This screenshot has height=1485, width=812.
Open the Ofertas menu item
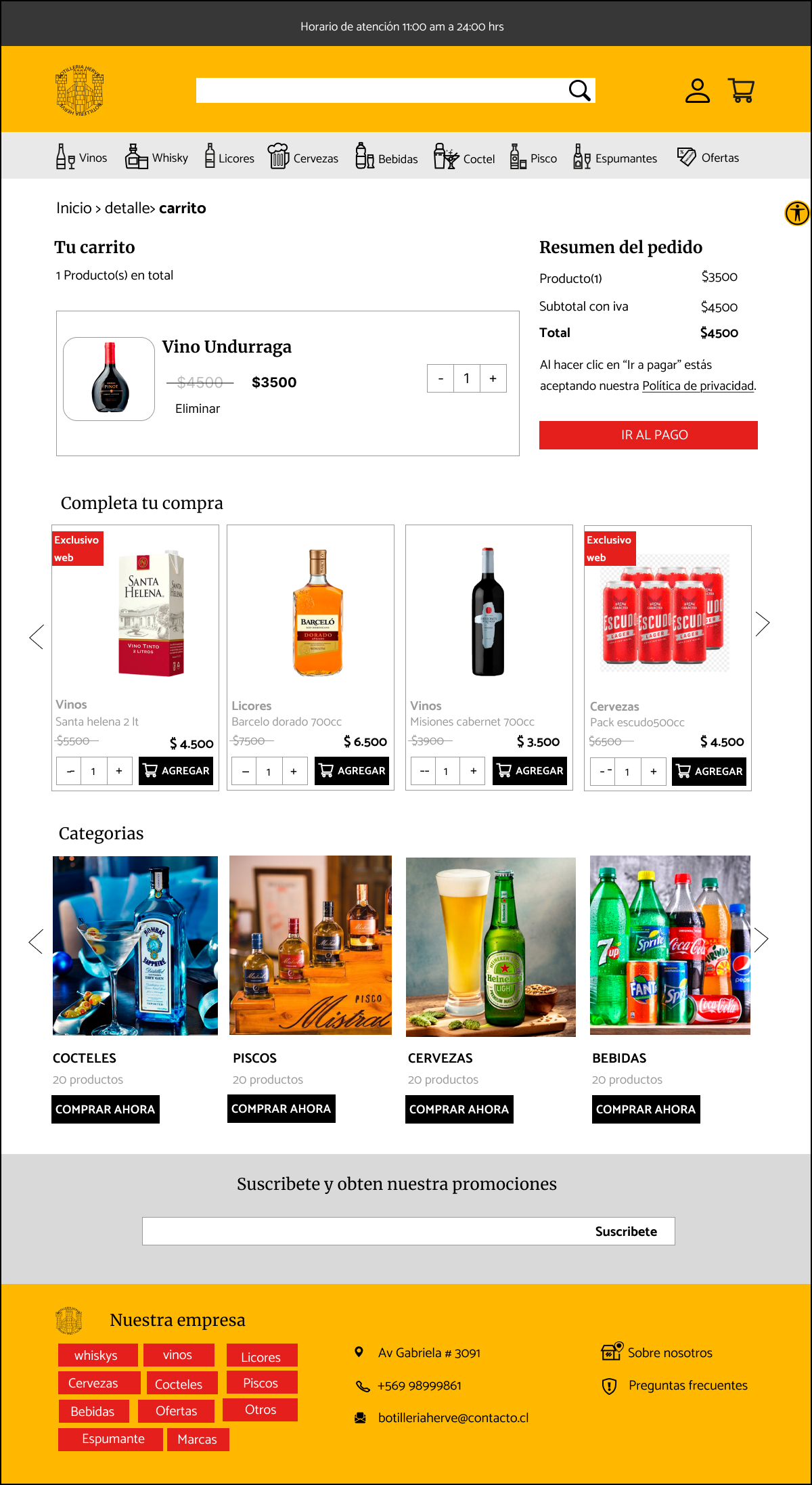tap(708, 157)
